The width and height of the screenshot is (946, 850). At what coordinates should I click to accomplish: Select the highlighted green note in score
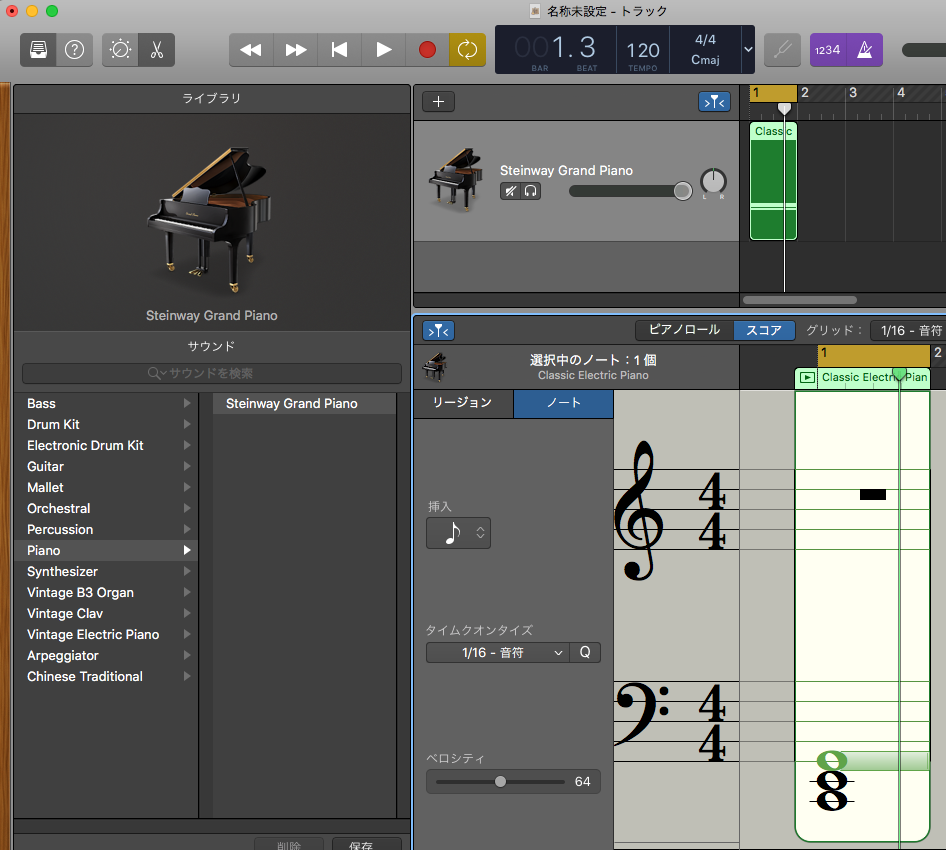(831, 760)
